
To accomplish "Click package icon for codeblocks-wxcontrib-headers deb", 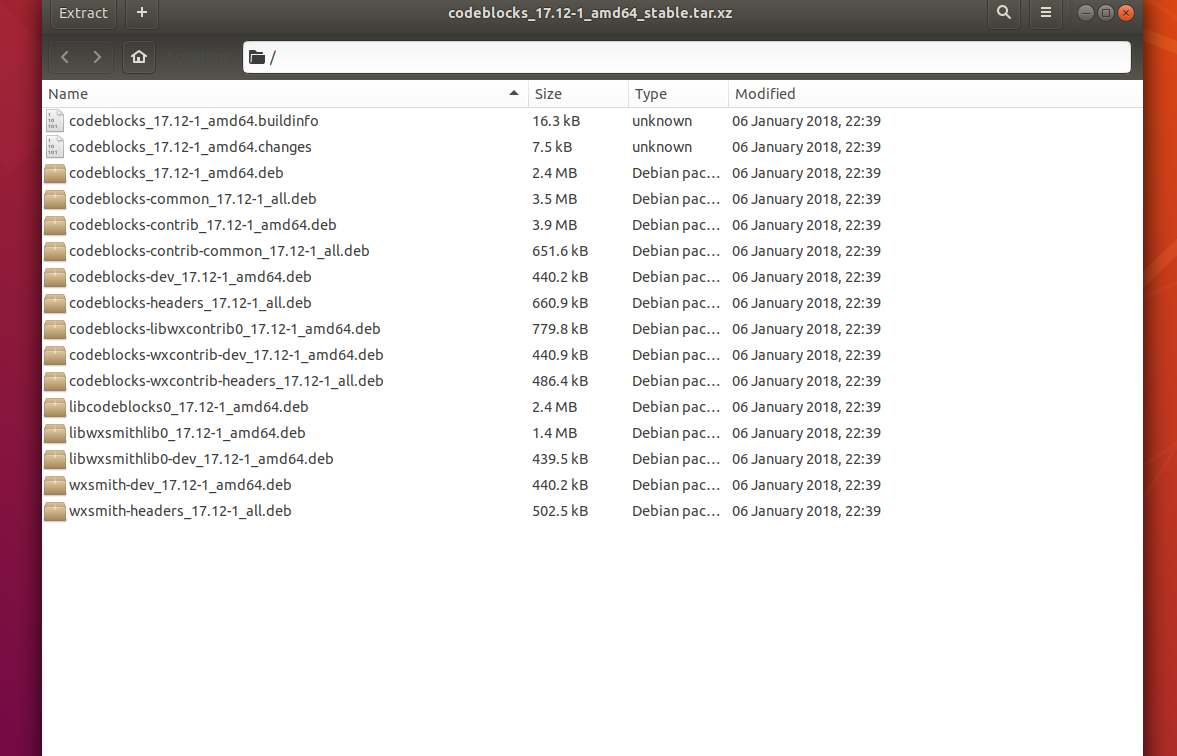I will tap(55, 381).
